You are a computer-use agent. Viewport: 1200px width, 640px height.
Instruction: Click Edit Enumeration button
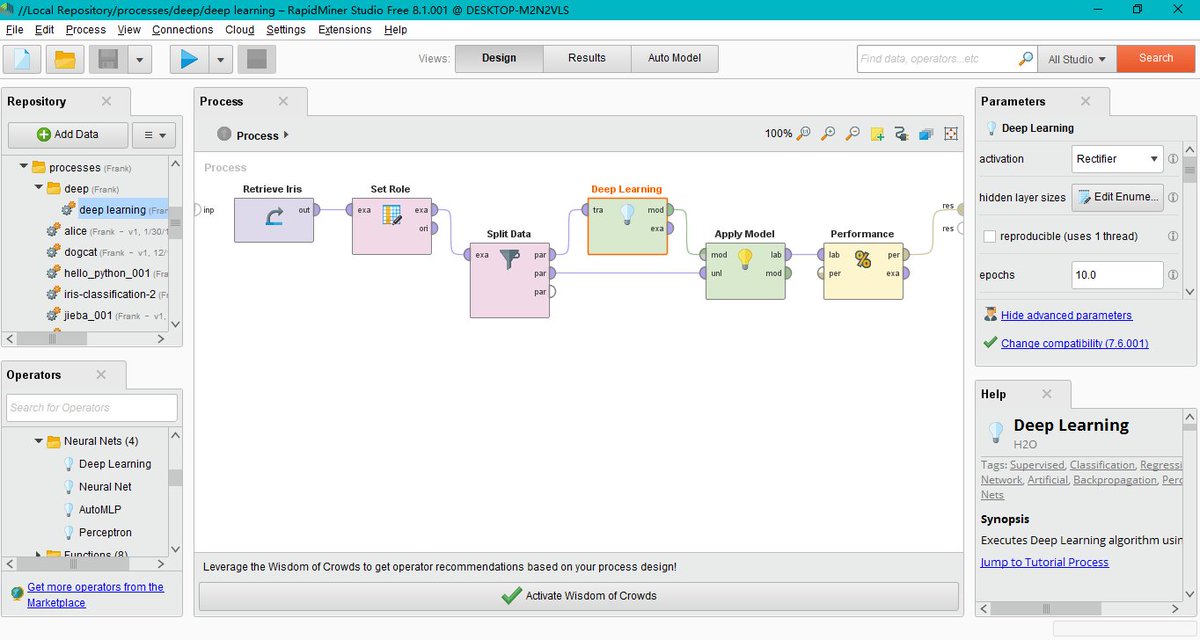[1117, 197]
